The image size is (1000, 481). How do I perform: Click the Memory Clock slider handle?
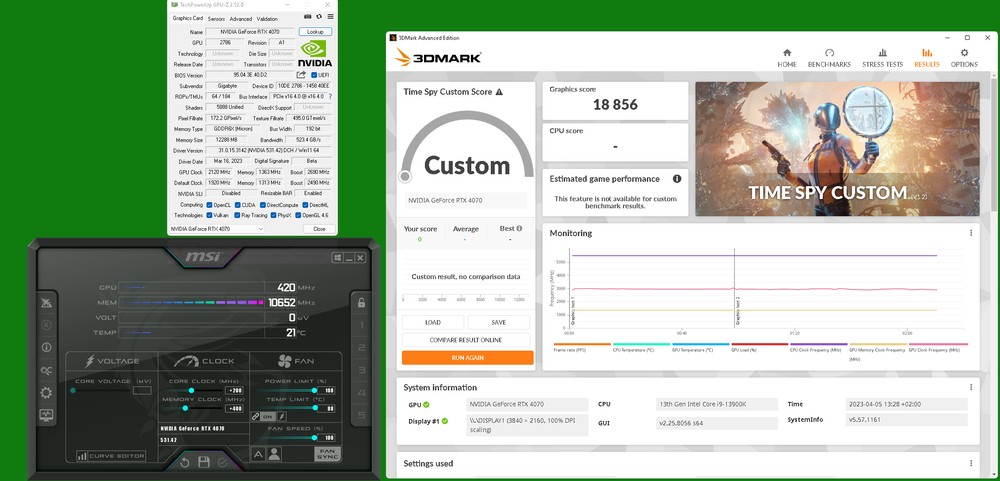(x=185, y=408)
